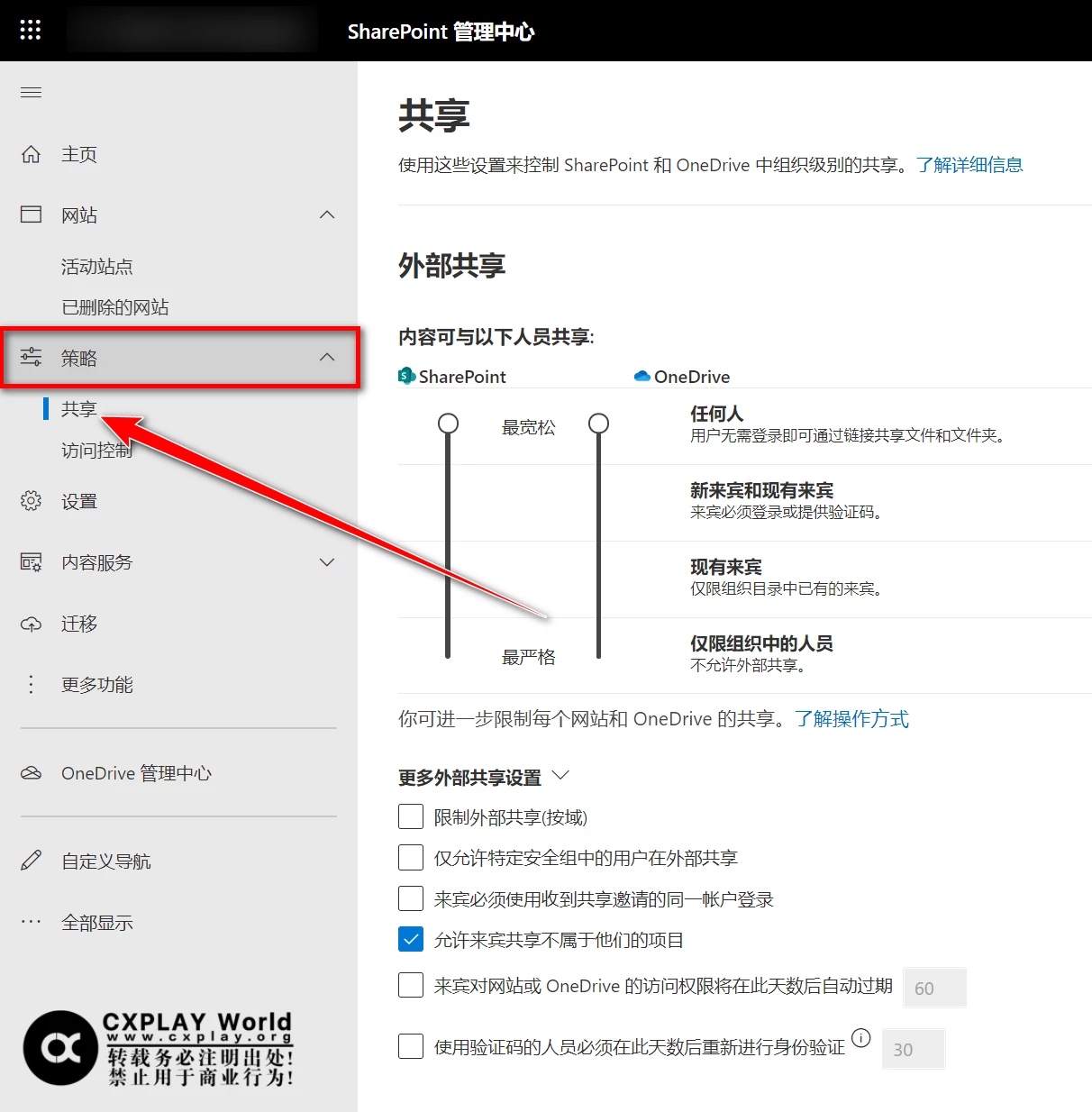This screenshot has height=1112, width=1092.
Task: Click the Sites window icon
Action: 32,214
